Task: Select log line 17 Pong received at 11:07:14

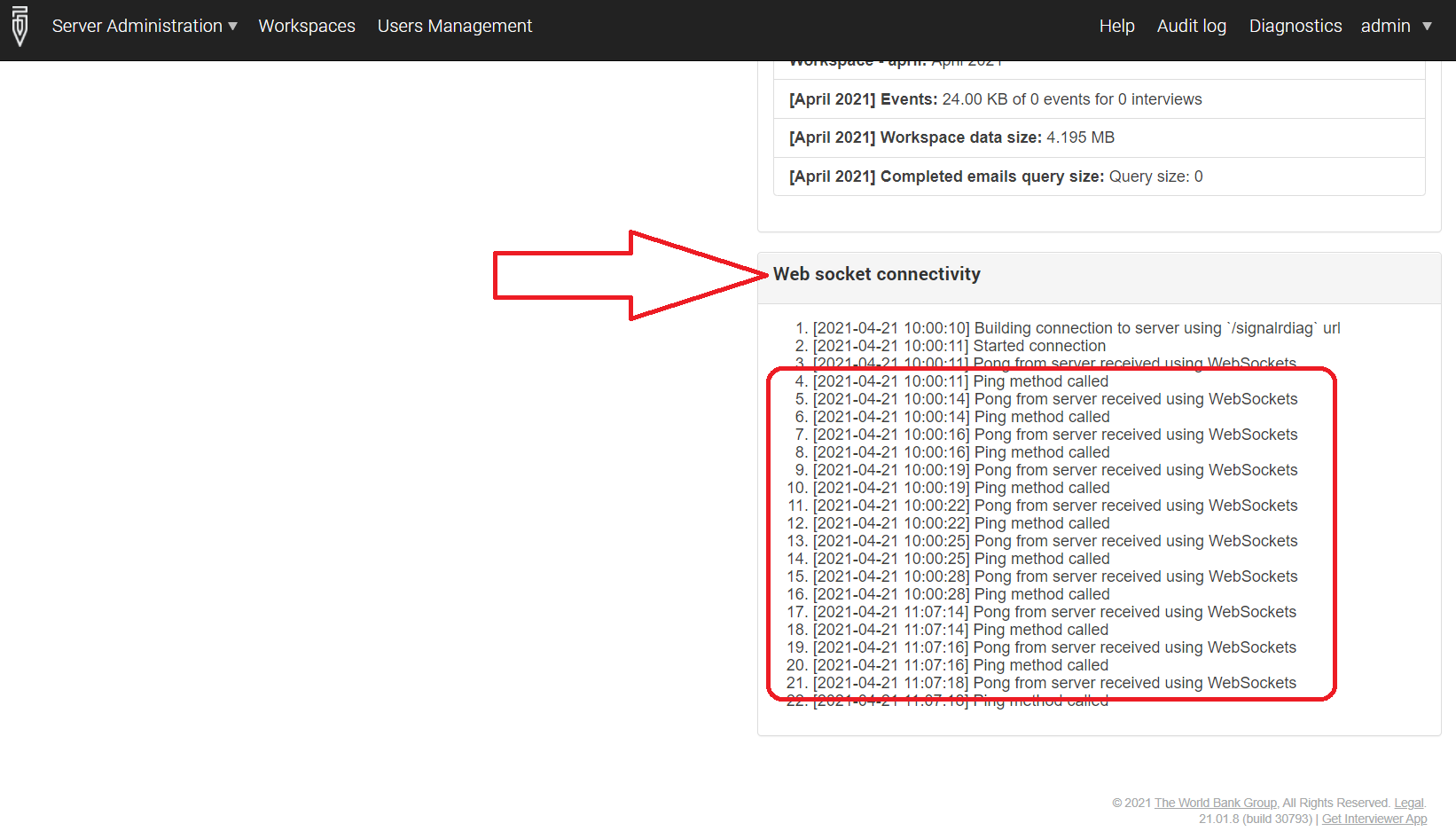Action: pyautogui.click(x=1054, y=612)
